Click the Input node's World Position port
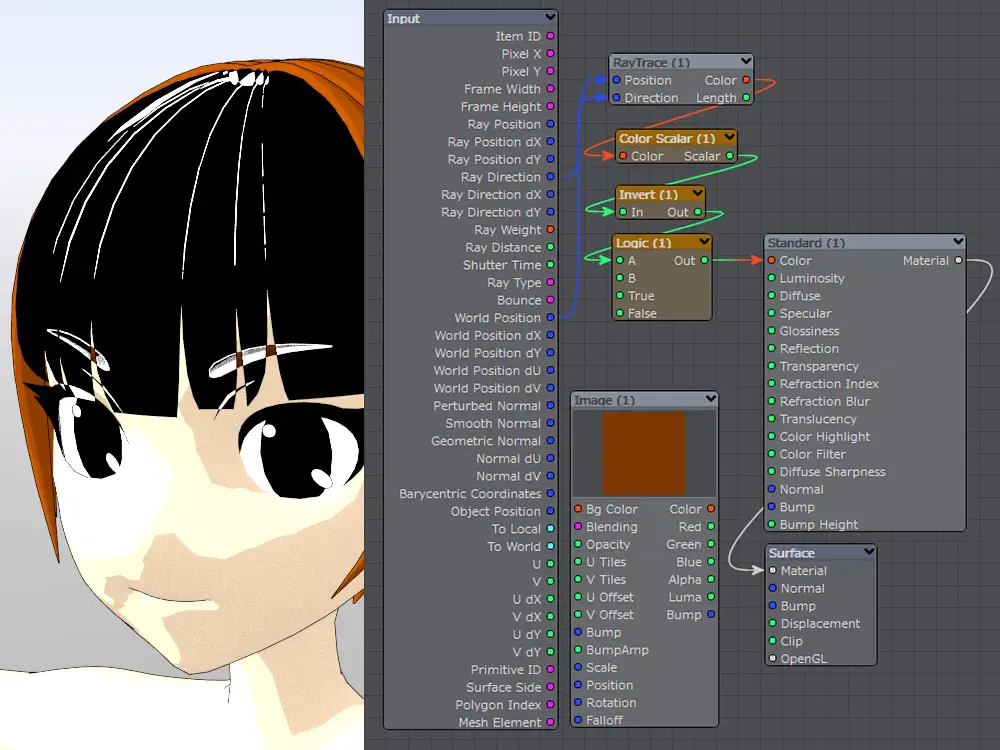Image resolution: width=1000 pixels, height=750 pixels. pos(550,318)
